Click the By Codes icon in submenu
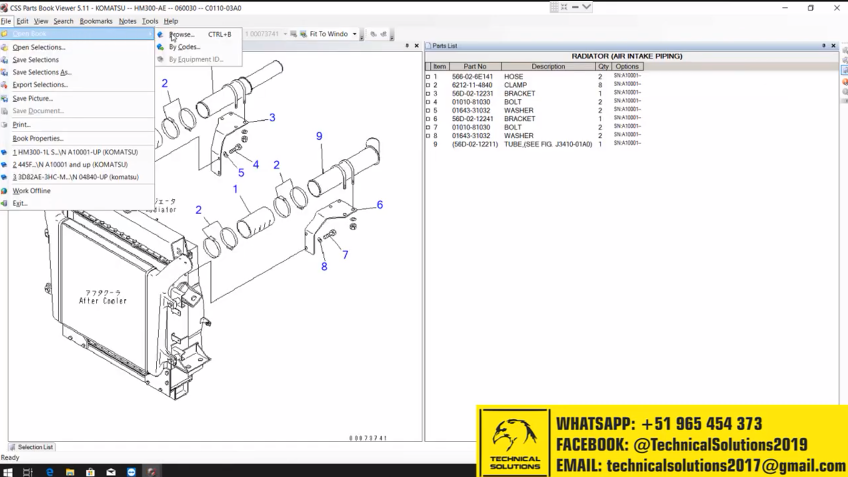Viewport: 848px width, 477px height. click(x=161, y=47)
